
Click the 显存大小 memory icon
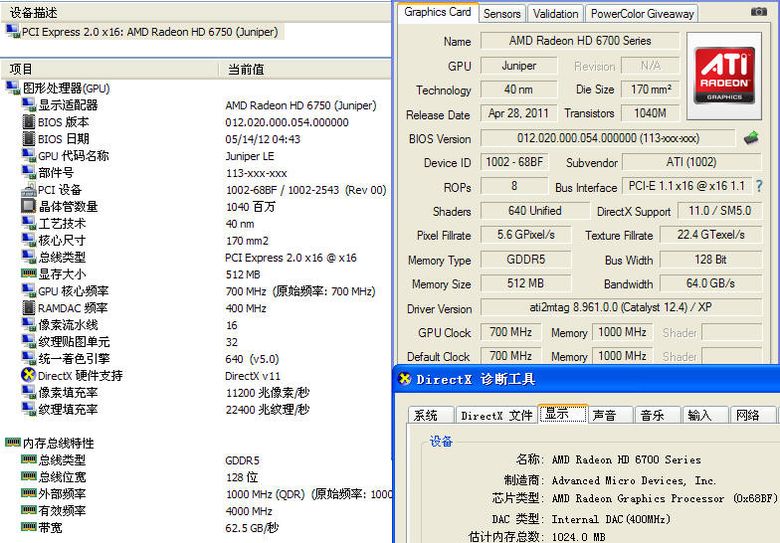click(x=29, y=273)
